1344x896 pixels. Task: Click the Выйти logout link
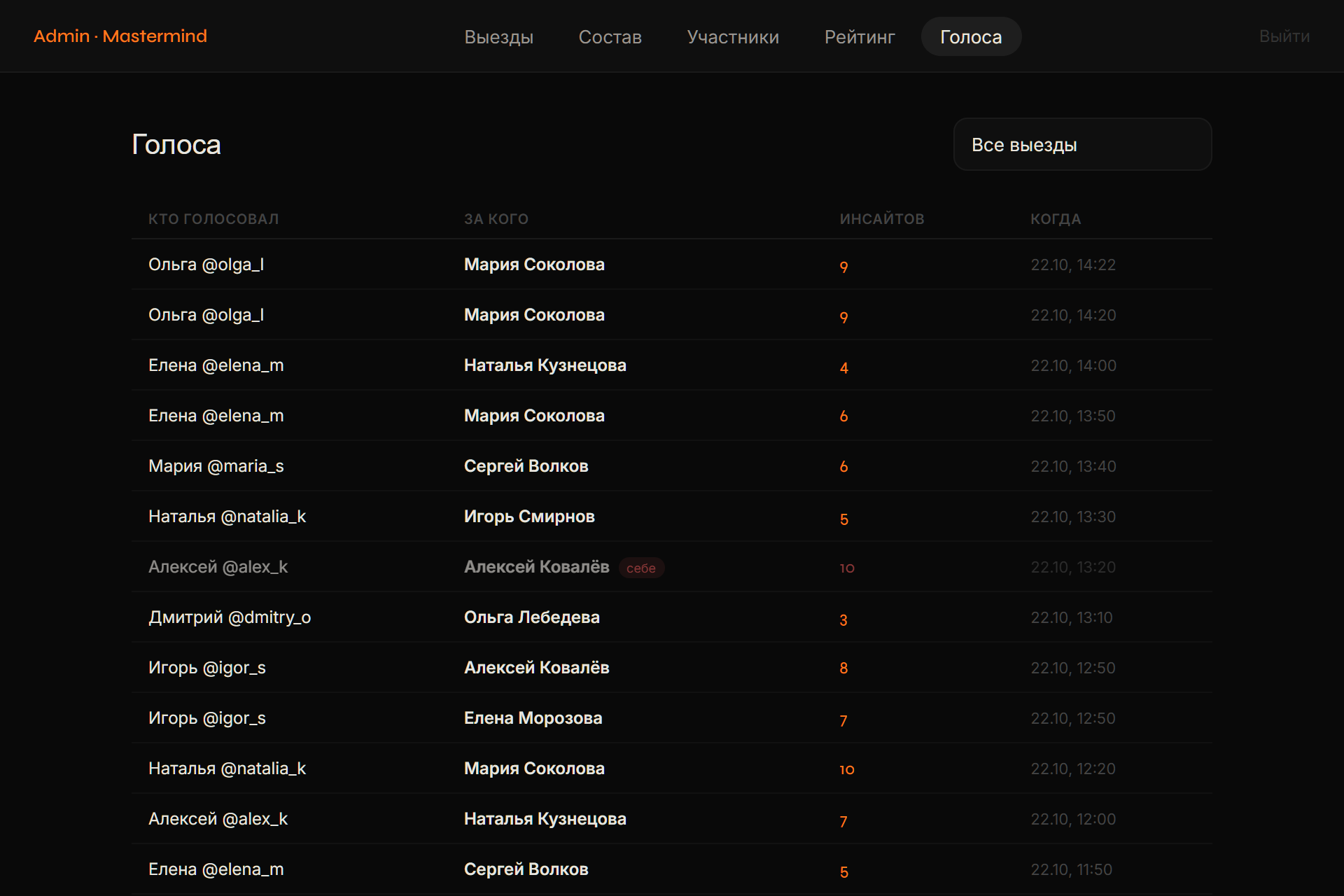click(1284, 36)
